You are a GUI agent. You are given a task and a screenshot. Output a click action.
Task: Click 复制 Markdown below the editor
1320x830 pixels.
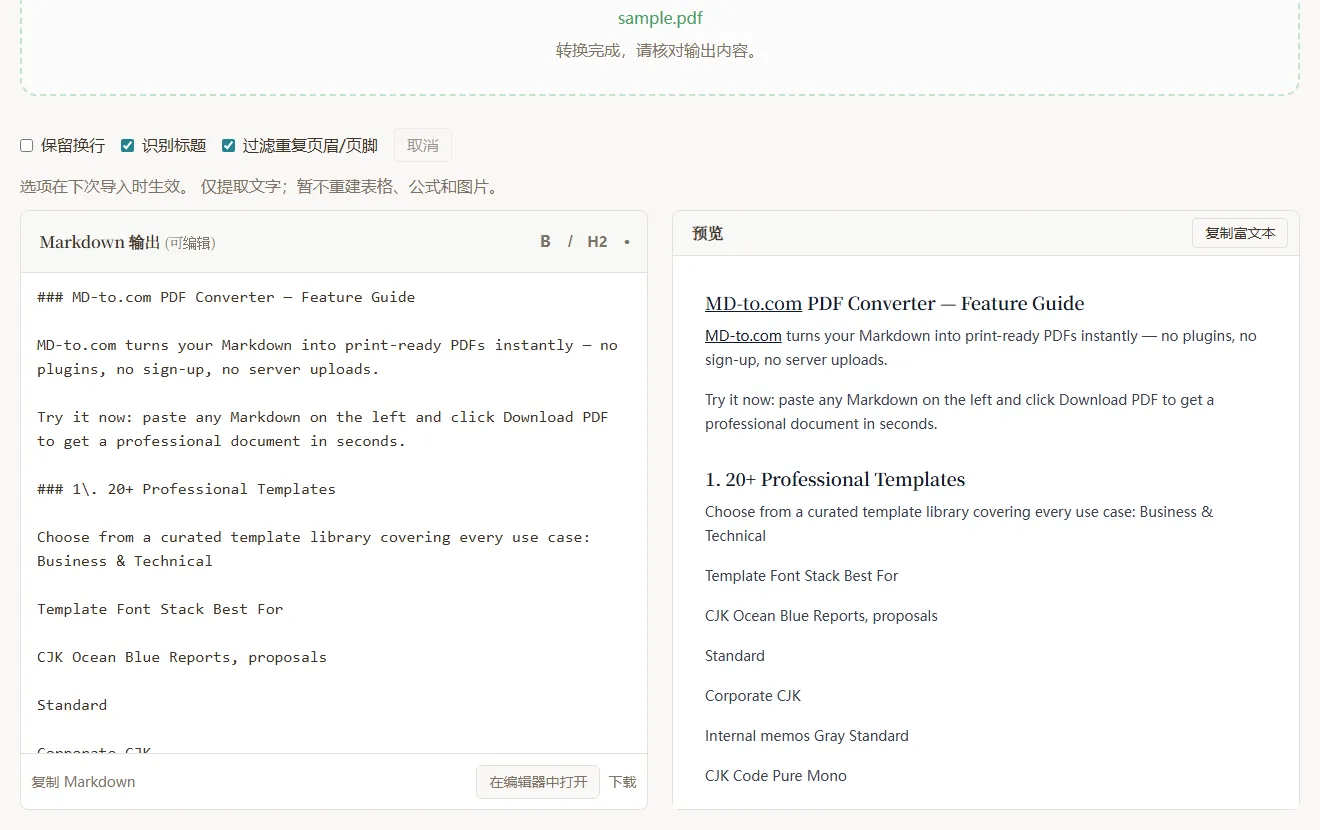click(83, 782)
